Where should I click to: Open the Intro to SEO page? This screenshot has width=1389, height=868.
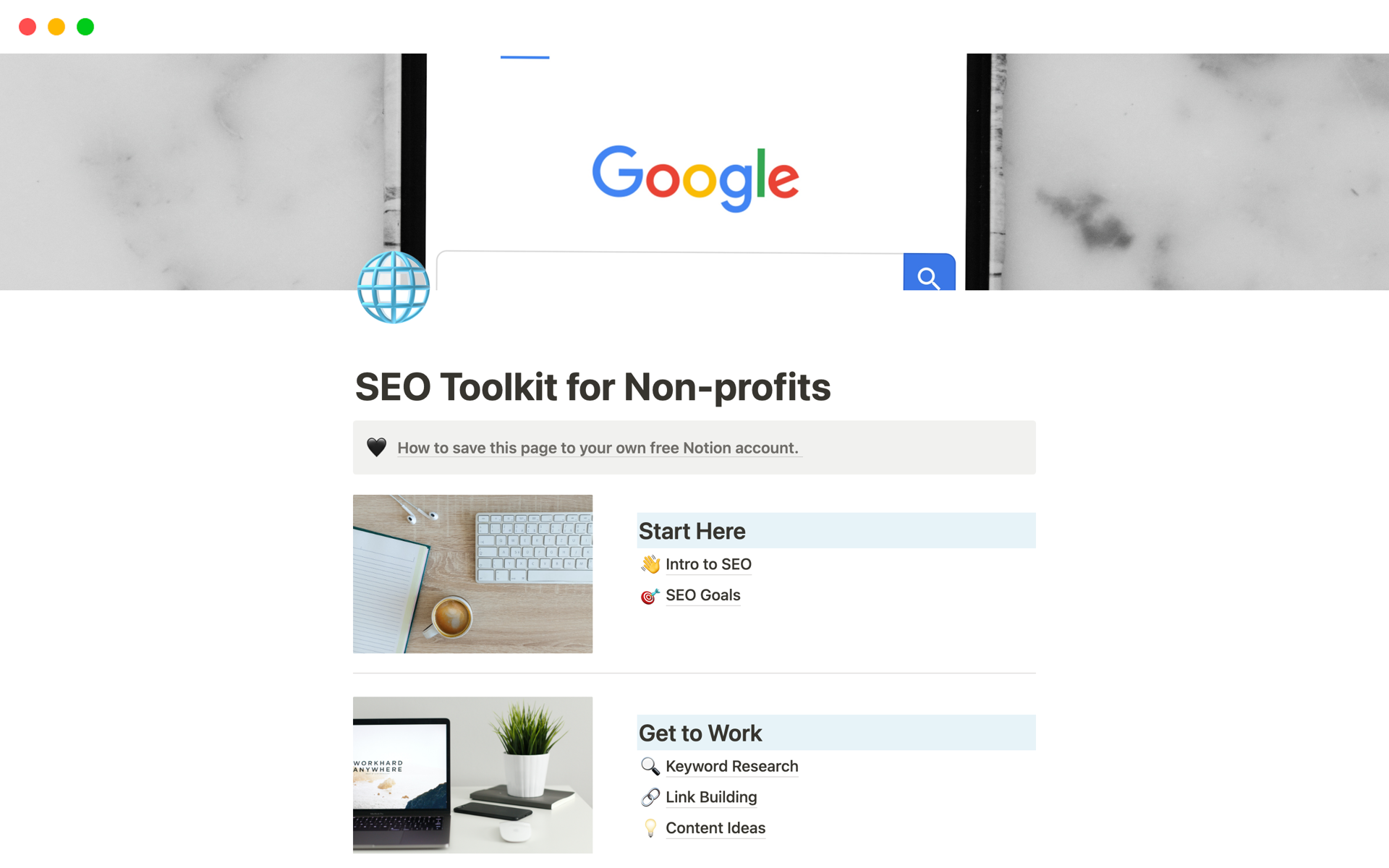(708, 564)
